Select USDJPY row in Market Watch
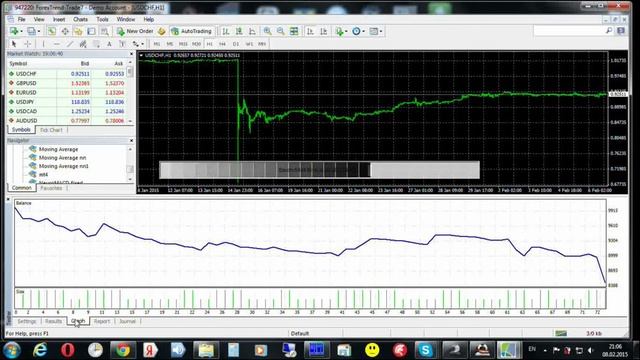Viewport: 640px width, 360px height. click(68, 102)
